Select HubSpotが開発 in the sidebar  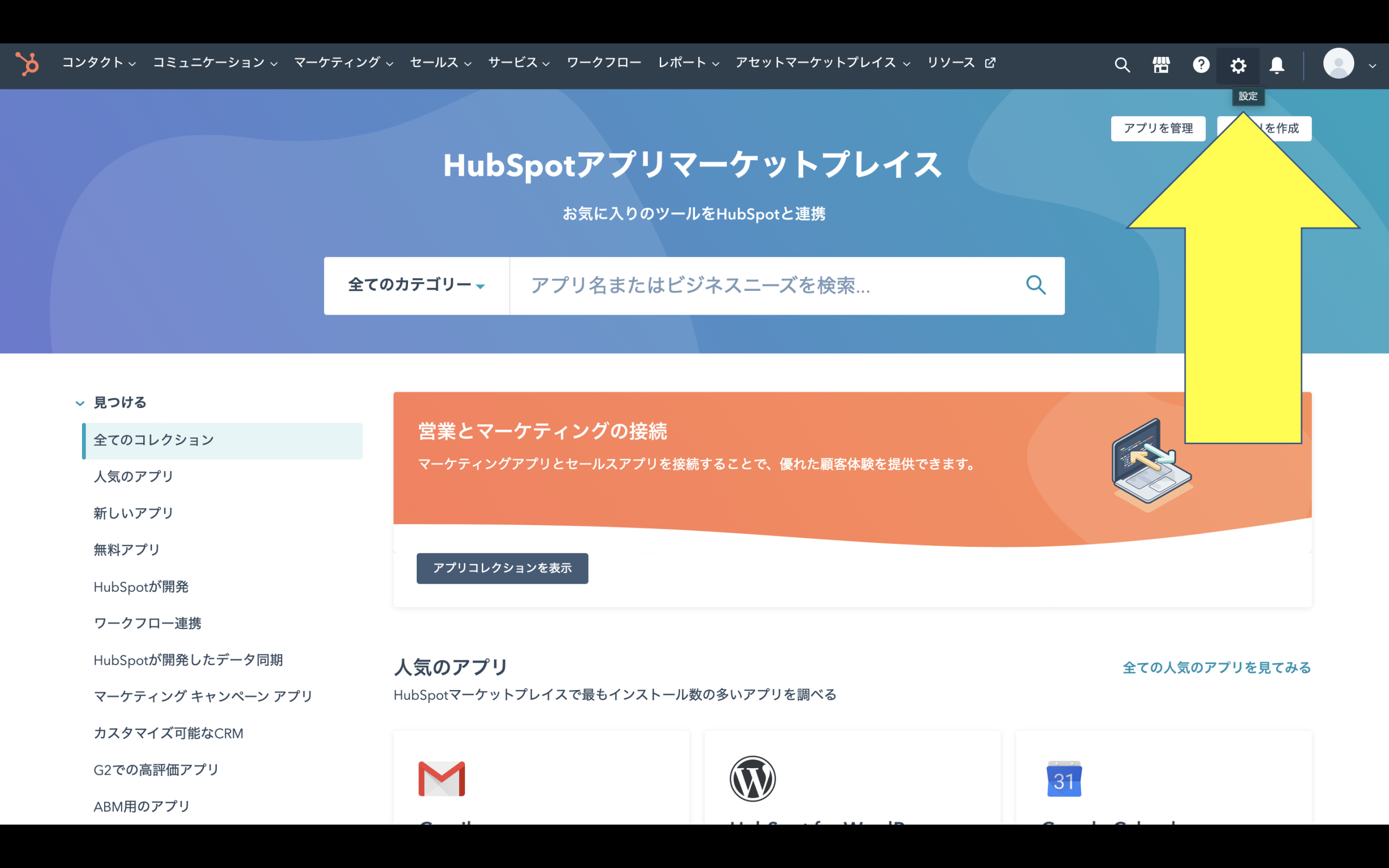point(141,586)
